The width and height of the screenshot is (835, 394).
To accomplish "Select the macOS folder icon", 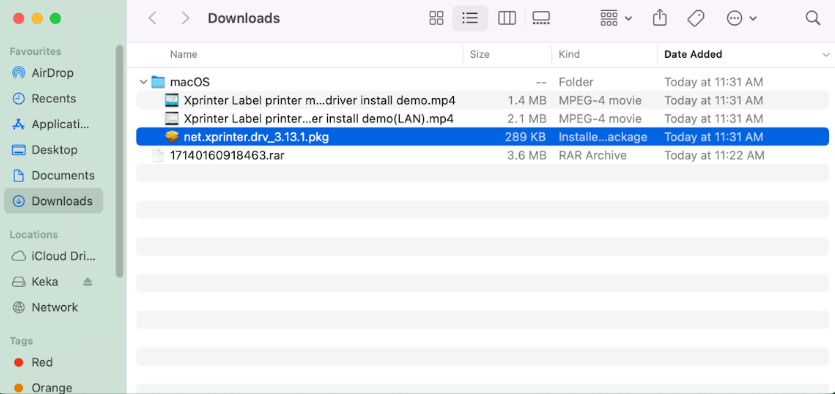I will pyautogui.click(x=158, y=82).
